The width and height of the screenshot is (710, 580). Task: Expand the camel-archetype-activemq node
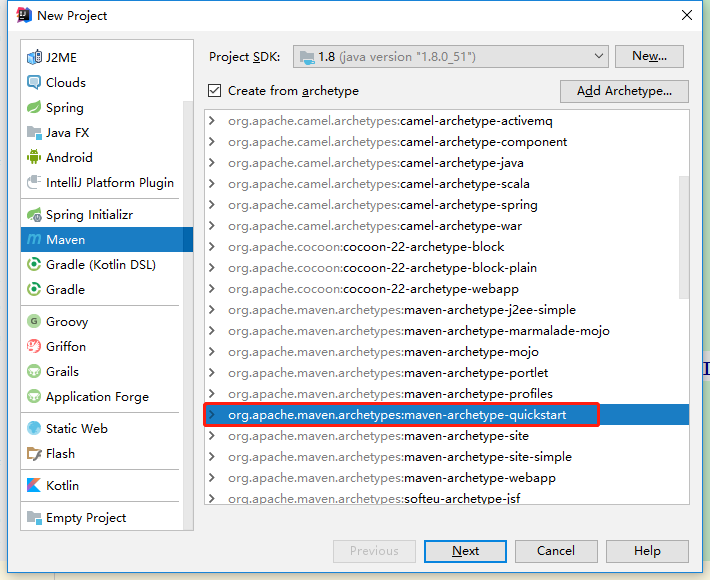211,121
